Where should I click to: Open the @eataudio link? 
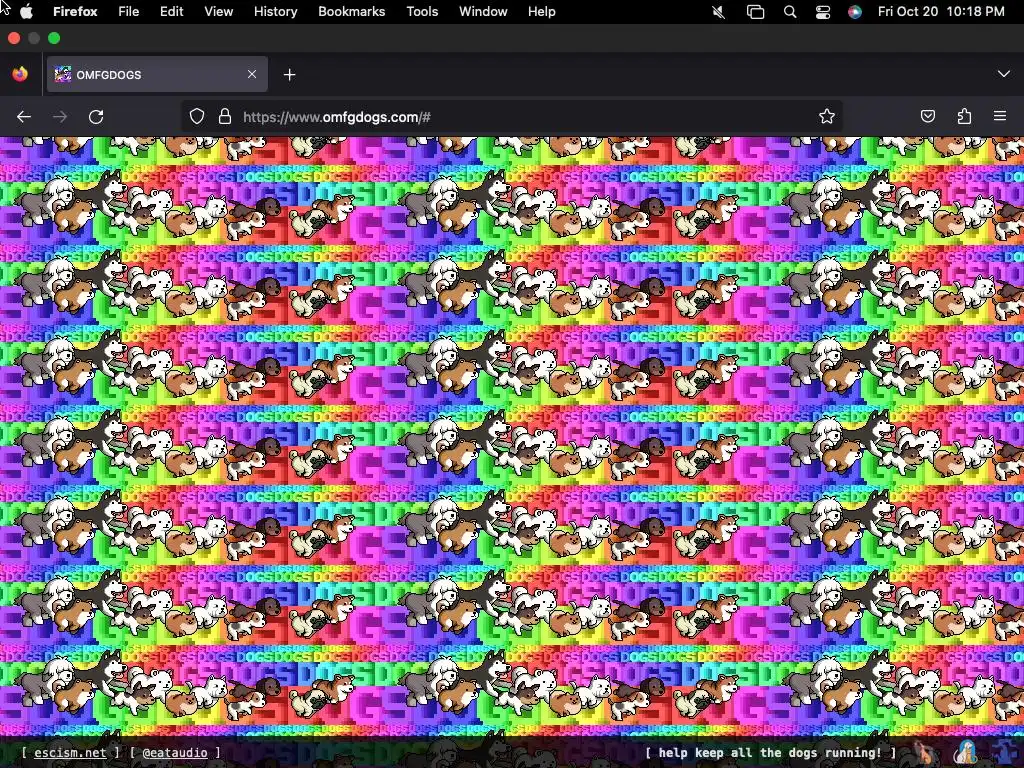(175, 752)
